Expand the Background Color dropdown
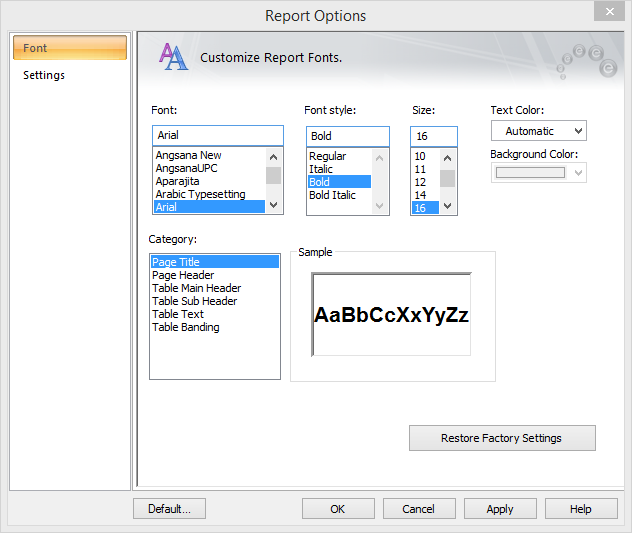 pos(578,173)
